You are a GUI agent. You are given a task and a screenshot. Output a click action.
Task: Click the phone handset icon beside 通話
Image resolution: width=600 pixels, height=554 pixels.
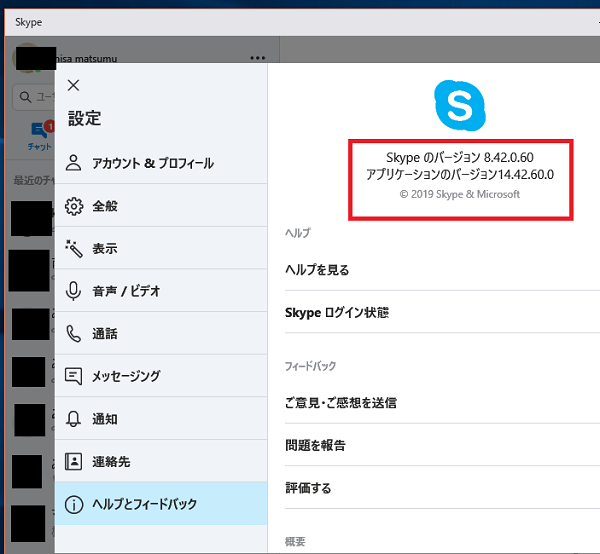[73, 334]
